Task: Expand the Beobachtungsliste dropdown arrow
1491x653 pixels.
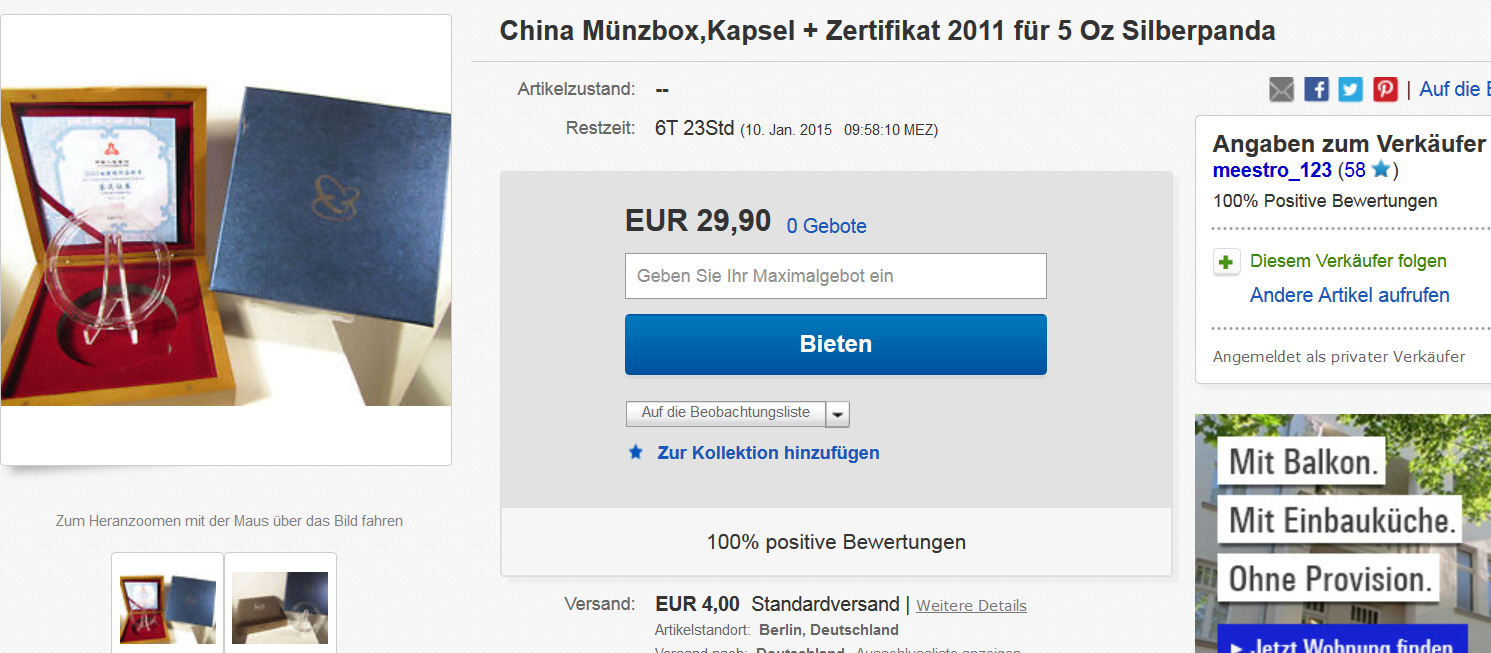Action: point(838,414)
